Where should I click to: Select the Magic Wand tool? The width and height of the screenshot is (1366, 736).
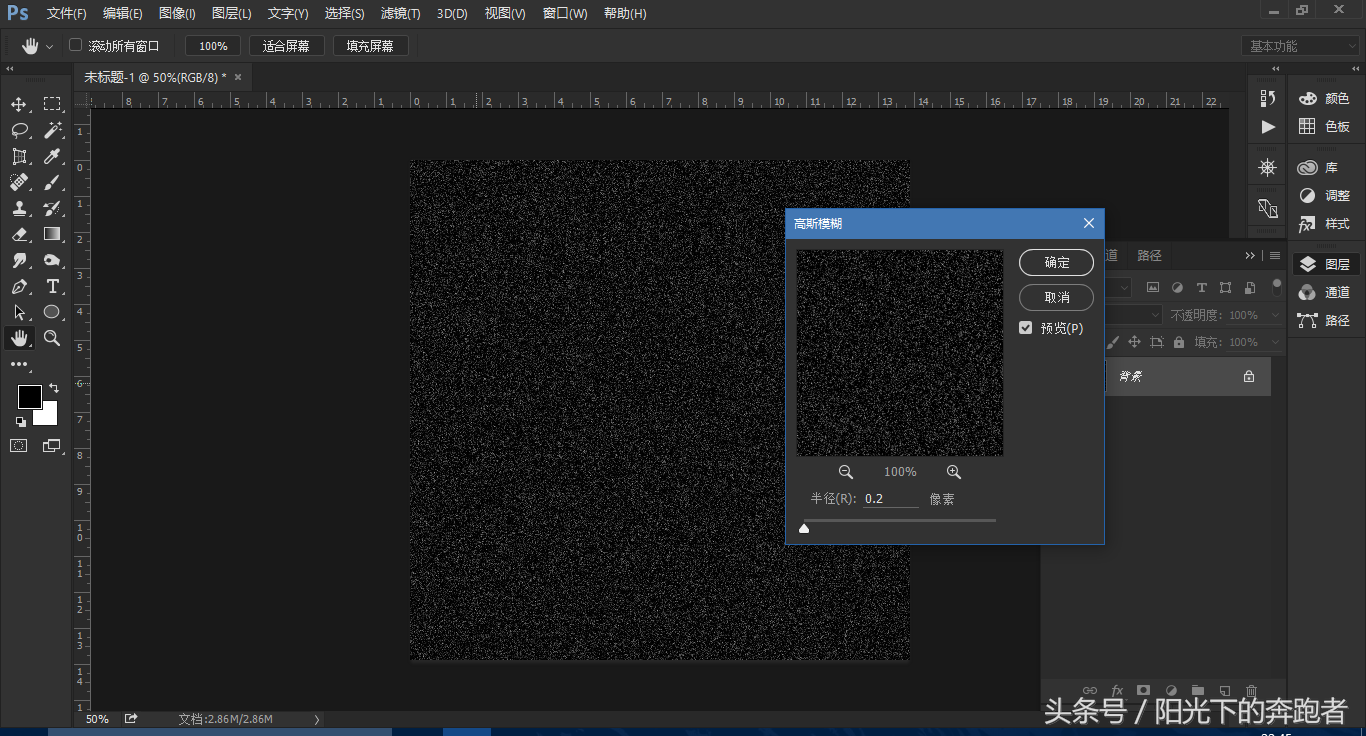click(52, 130)
